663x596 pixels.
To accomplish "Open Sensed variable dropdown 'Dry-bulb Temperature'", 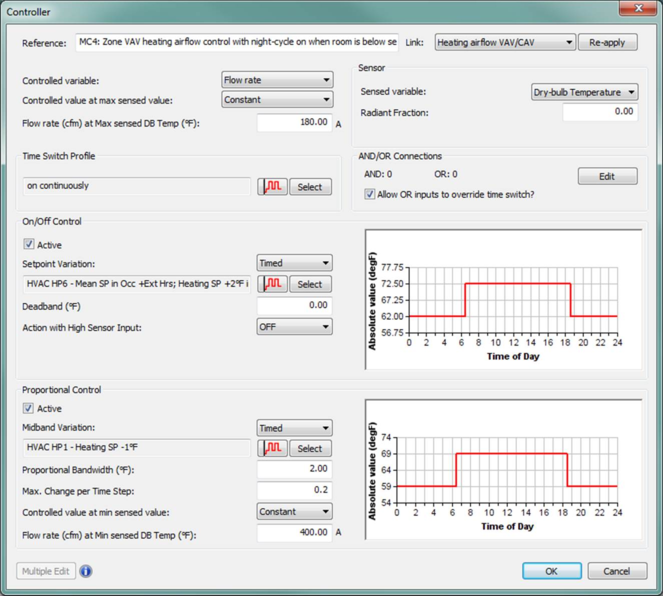I will 584,92.
